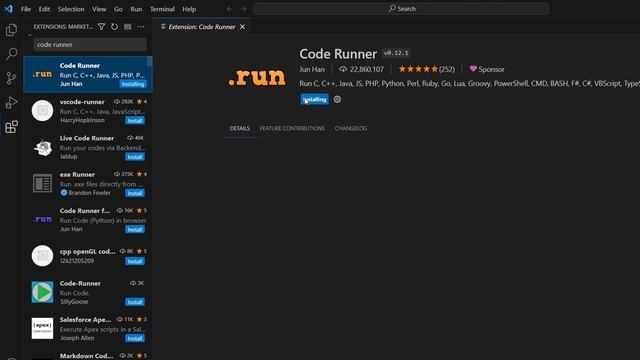Click Installing badge on Code Runner list item
Screen dimensions: 640x360
(x=133, y=84)
